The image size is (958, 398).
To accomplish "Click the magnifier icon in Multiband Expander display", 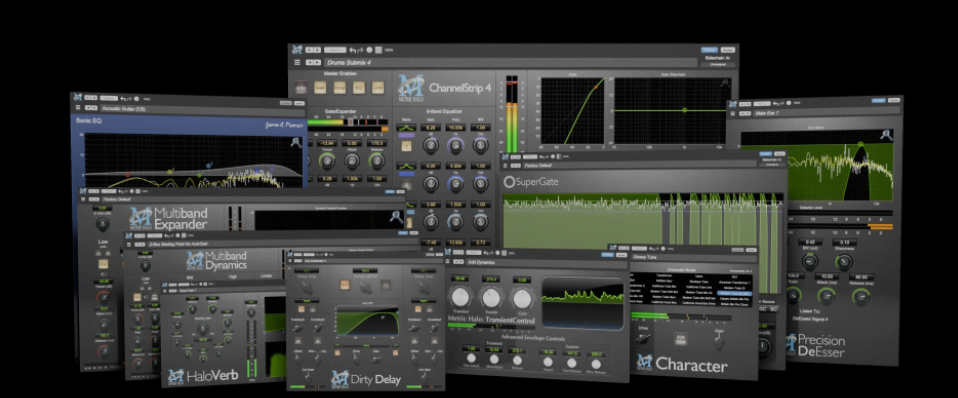I will pyautogui.click(x=397, y=216).
